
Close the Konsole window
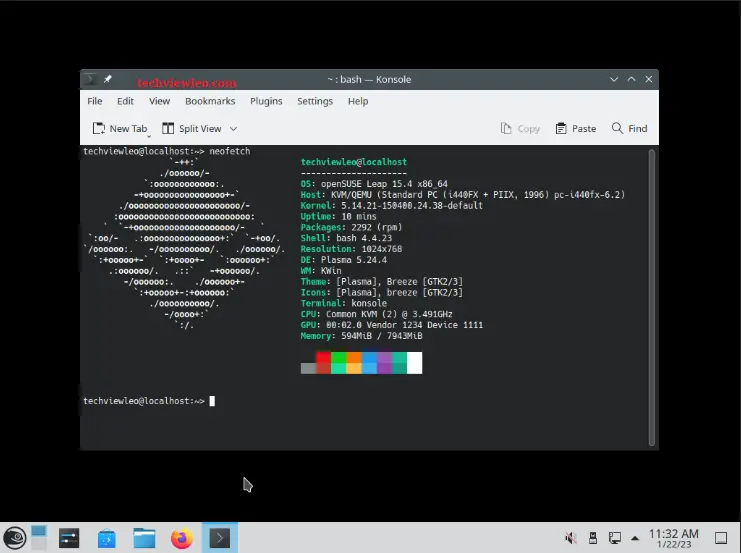(x=649, y=79)
